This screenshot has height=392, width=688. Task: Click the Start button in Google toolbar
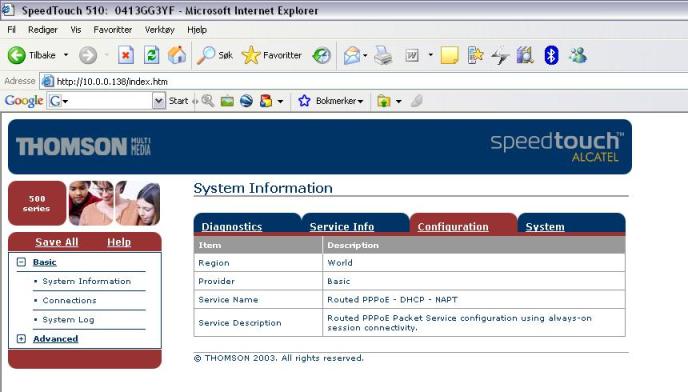click(x=179, y=101)
